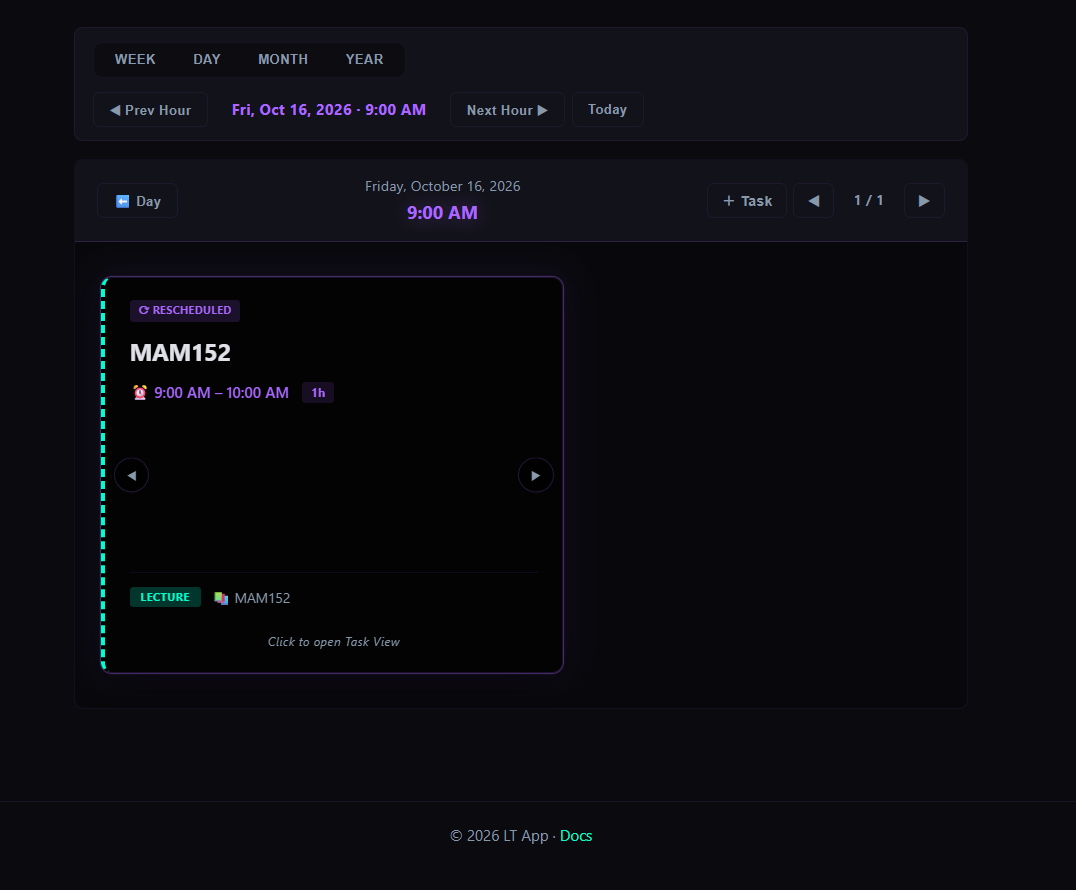Click the card's left arrow circle

click(x=132, y=475)
